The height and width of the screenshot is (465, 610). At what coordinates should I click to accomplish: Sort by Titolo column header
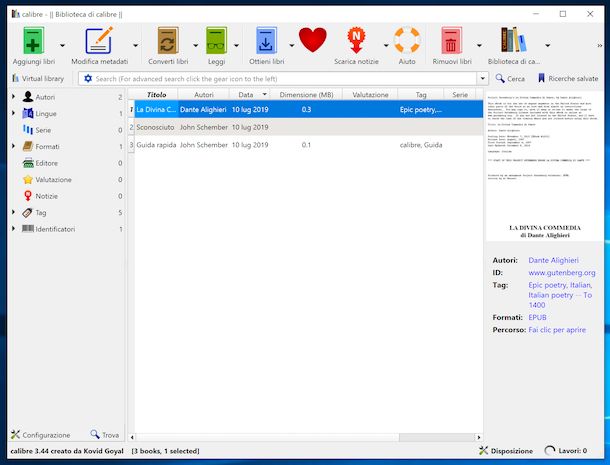(156, 95)
